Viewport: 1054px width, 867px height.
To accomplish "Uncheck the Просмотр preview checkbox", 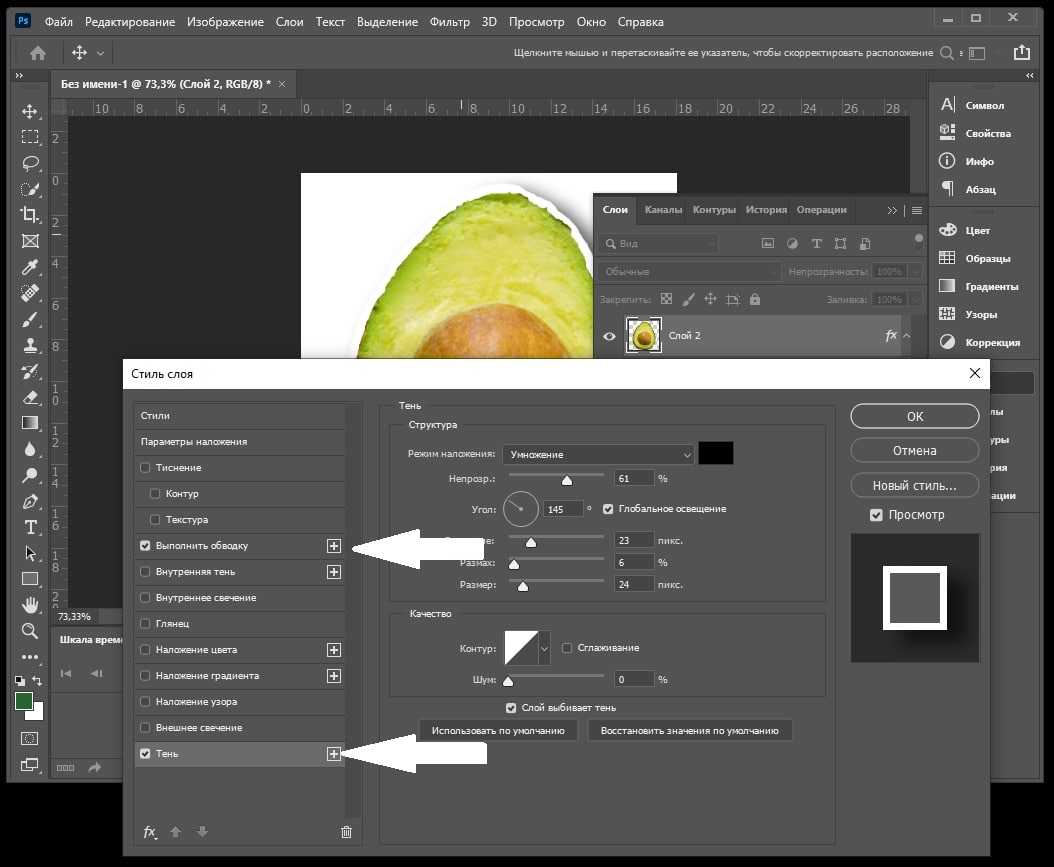I will coord(877,515).
